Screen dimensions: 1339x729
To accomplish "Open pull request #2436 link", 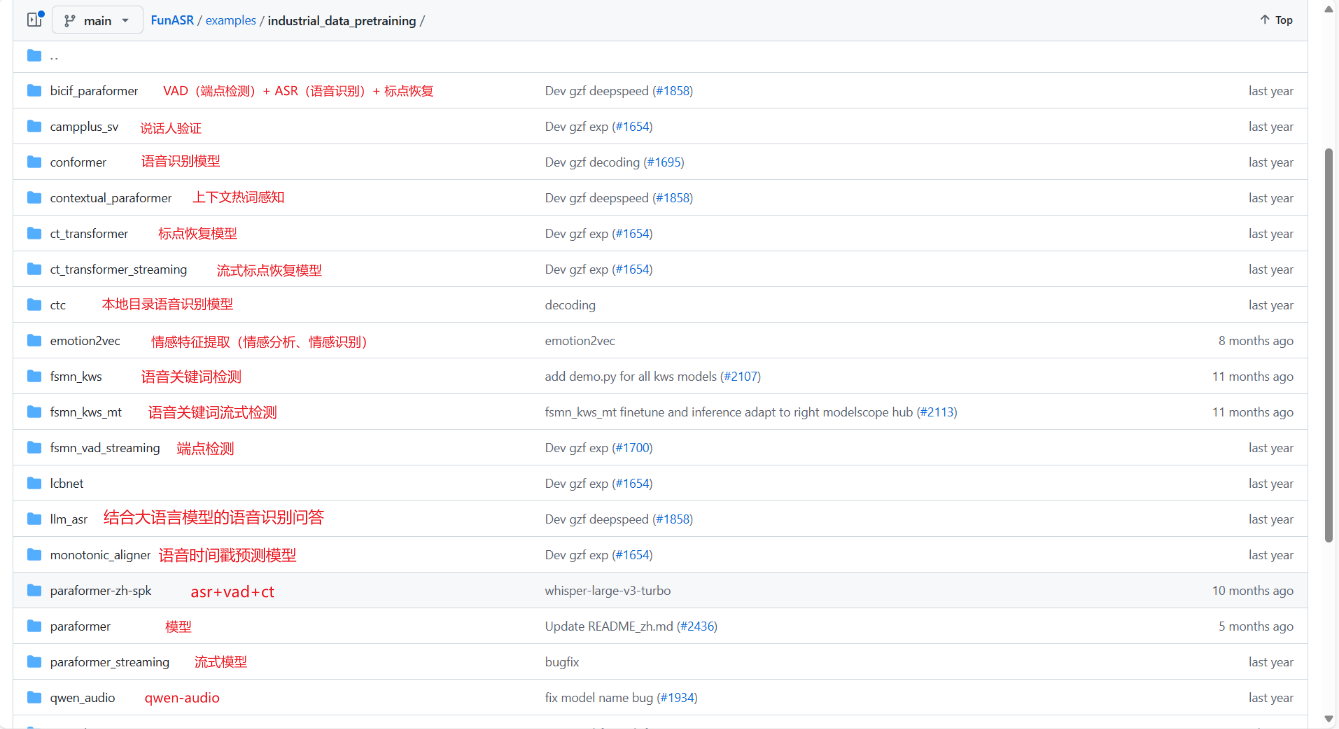I will pyautogui.click(x=697, y=627).
